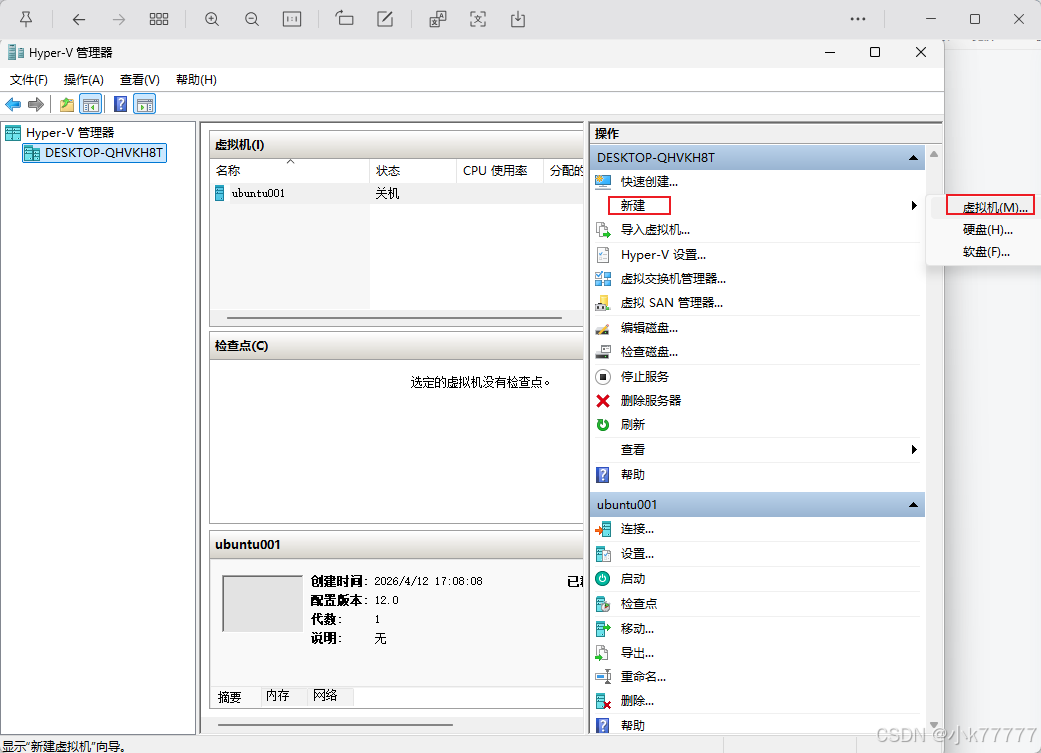Click 重命名... action for ubuntu001
The image size is (1041, 753).
[x=643, y=677]
